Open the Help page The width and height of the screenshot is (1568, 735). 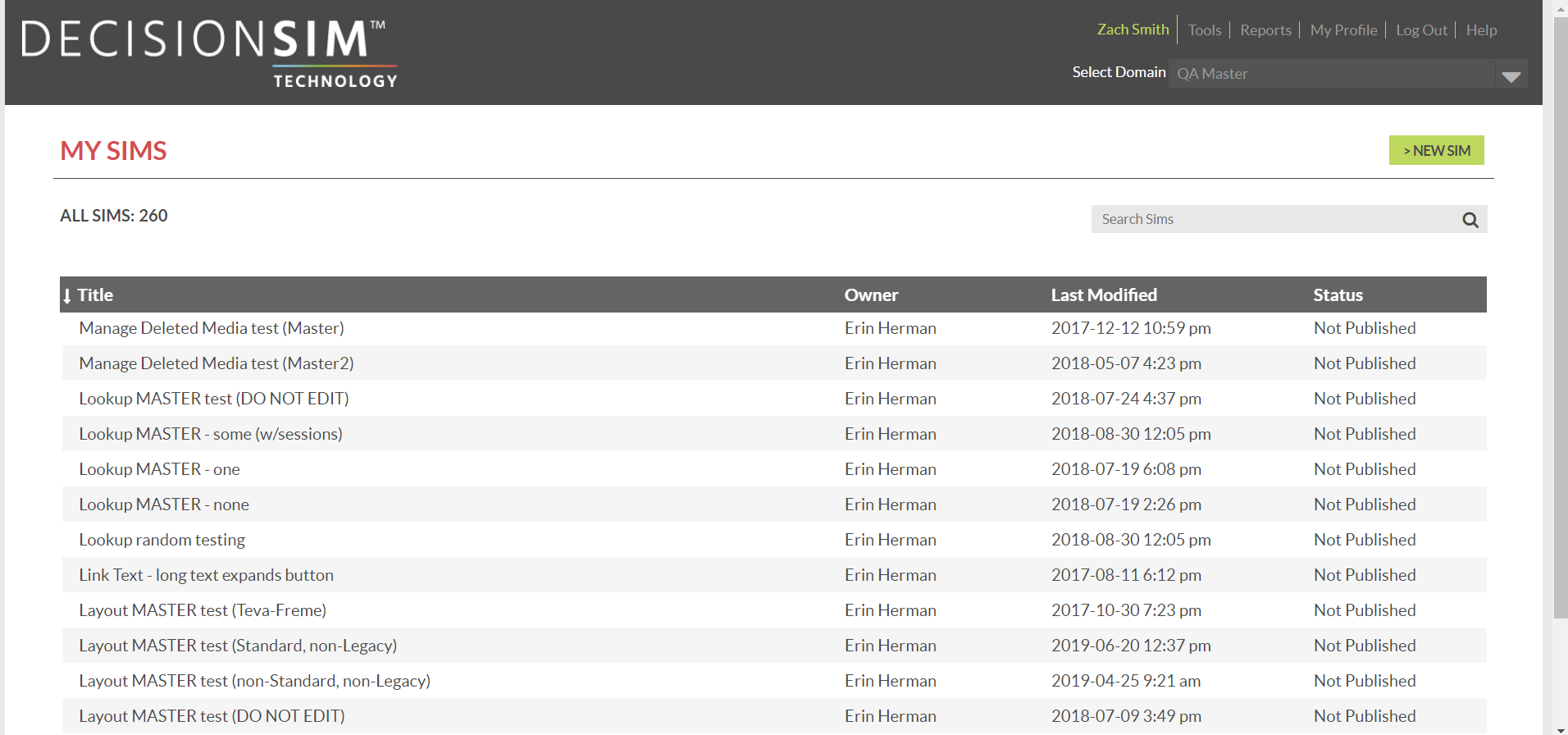coord(1481,30)
